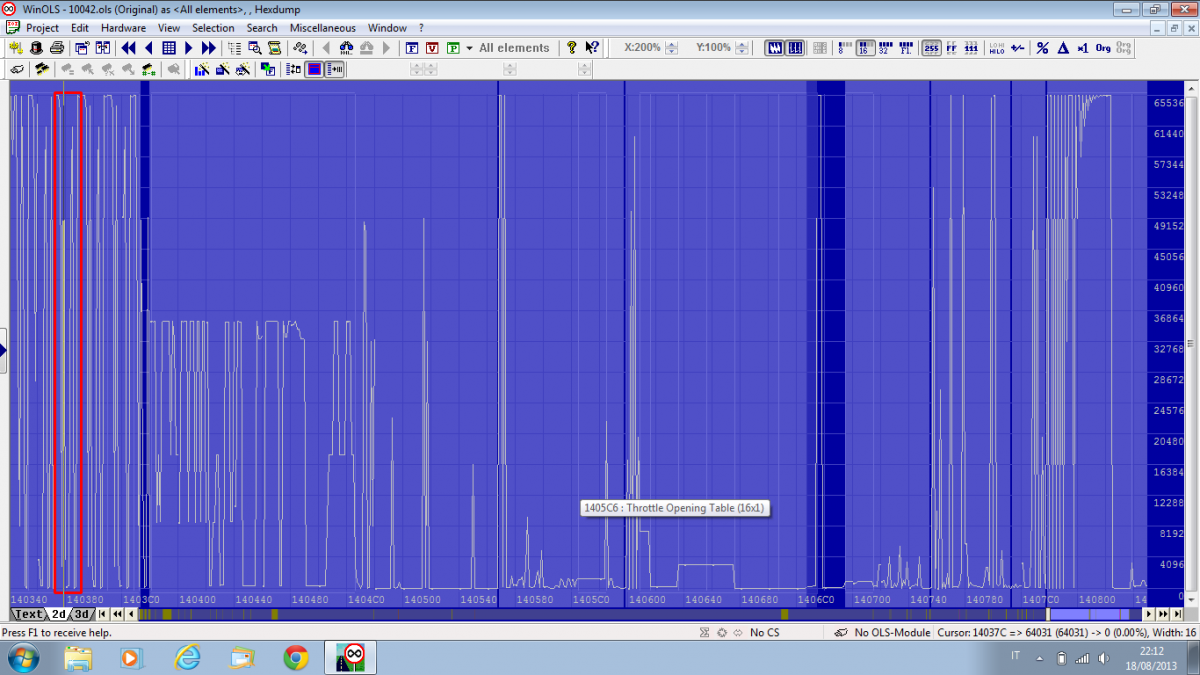Click the plus/minus sign toggle icon
The width and height of the screenshot is (1200, 675).
1017,47
